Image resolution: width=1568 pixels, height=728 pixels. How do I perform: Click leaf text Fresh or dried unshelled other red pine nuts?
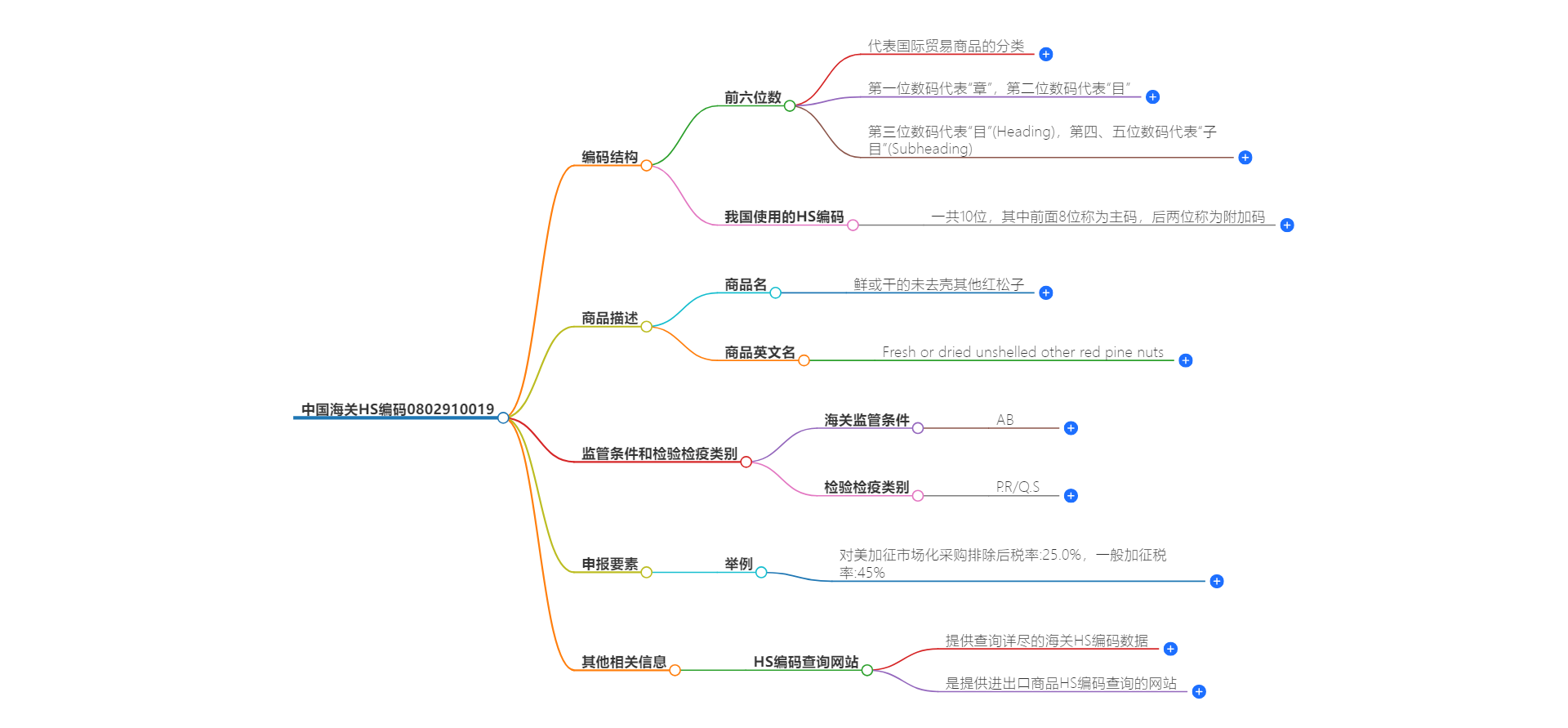1022,352
